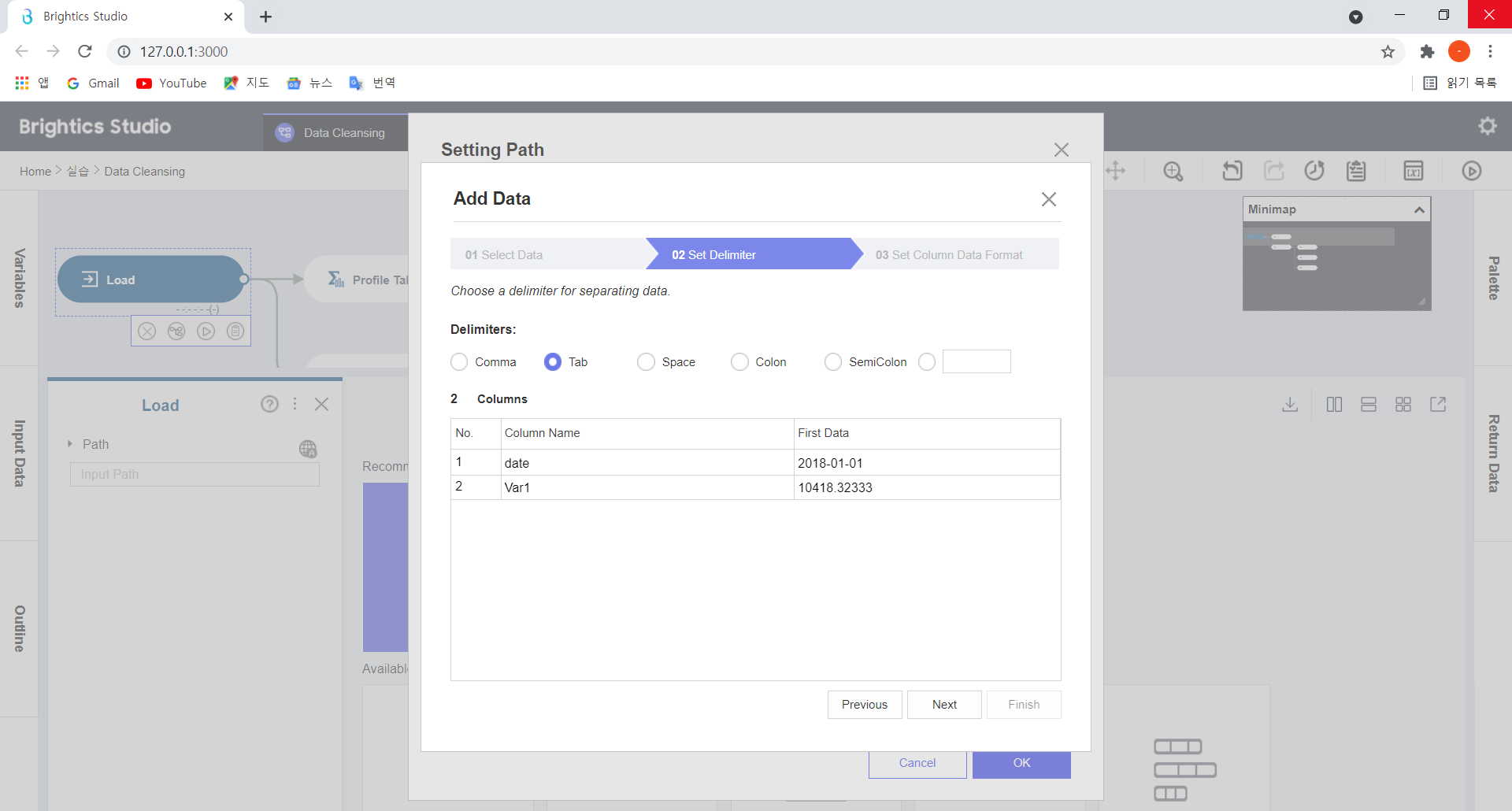Switch to grid layout icon
The width and height of the screenshot is (1512, 811).
pos(1403,405)
